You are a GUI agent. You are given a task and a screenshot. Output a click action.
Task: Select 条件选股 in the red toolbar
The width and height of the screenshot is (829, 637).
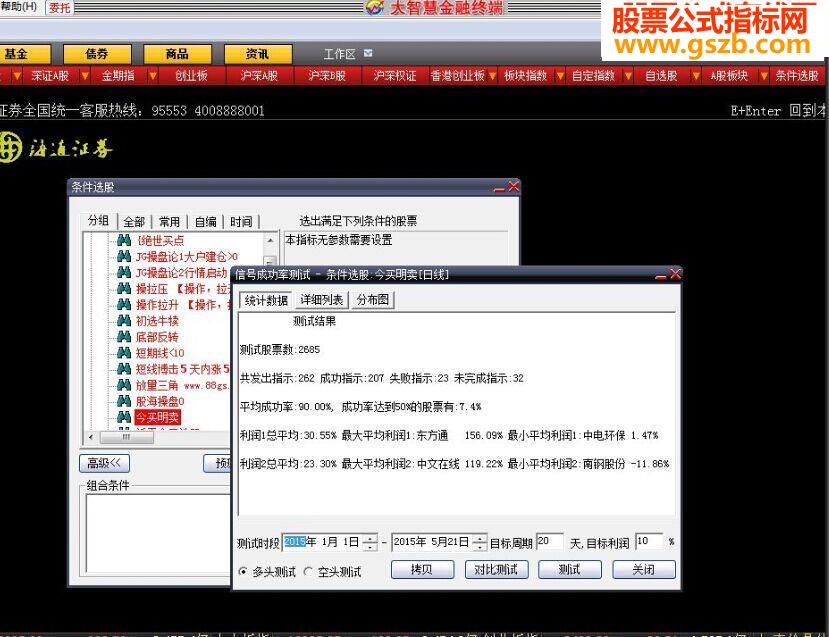tap(797, 76)
